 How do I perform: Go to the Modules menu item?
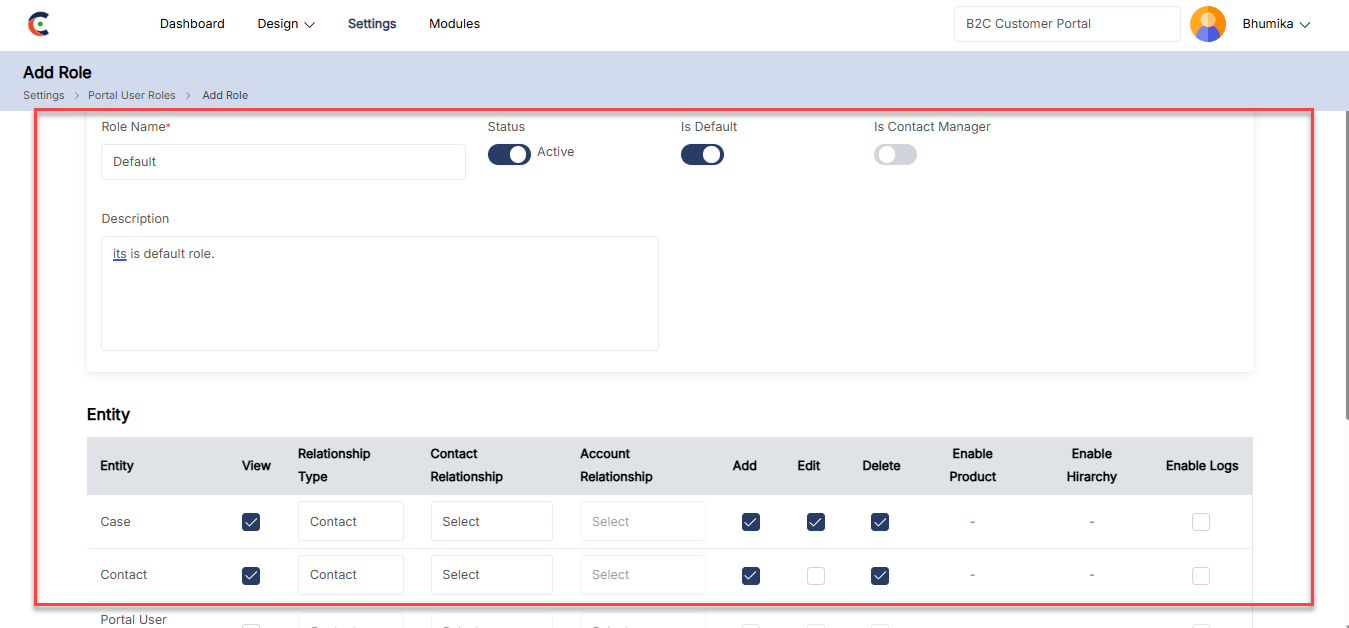click(454, 24)
